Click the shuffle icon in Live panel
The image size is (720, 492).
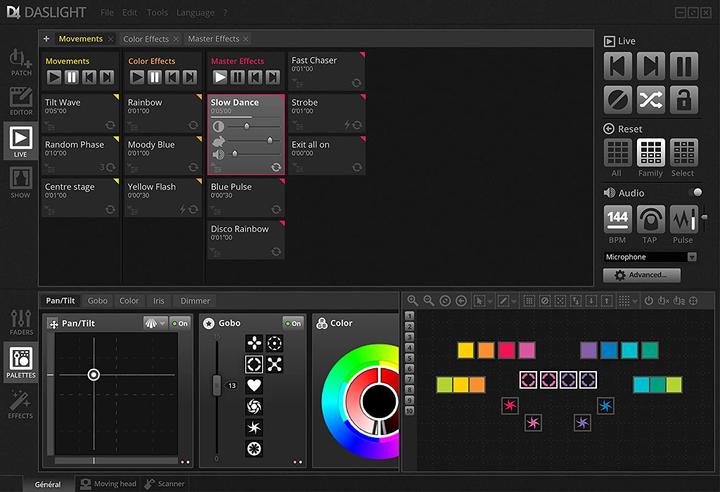click(650, 99)
